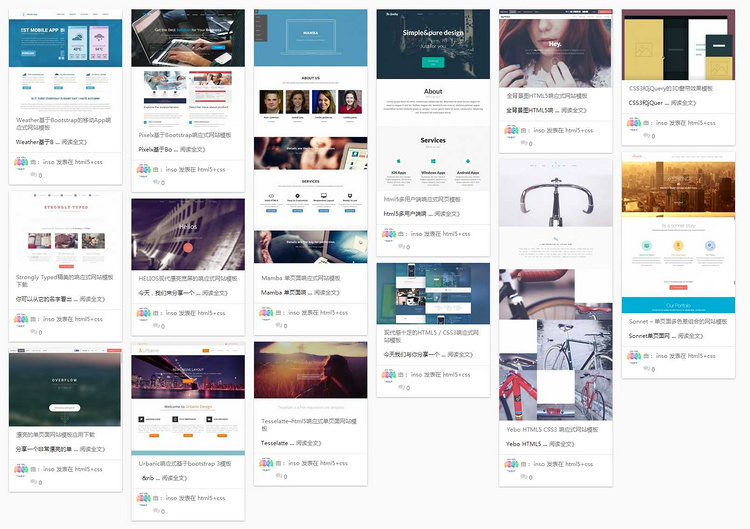
Task: Select the author avatar on the 全背景图HTML5 card
Action: (x=511, y=131)
